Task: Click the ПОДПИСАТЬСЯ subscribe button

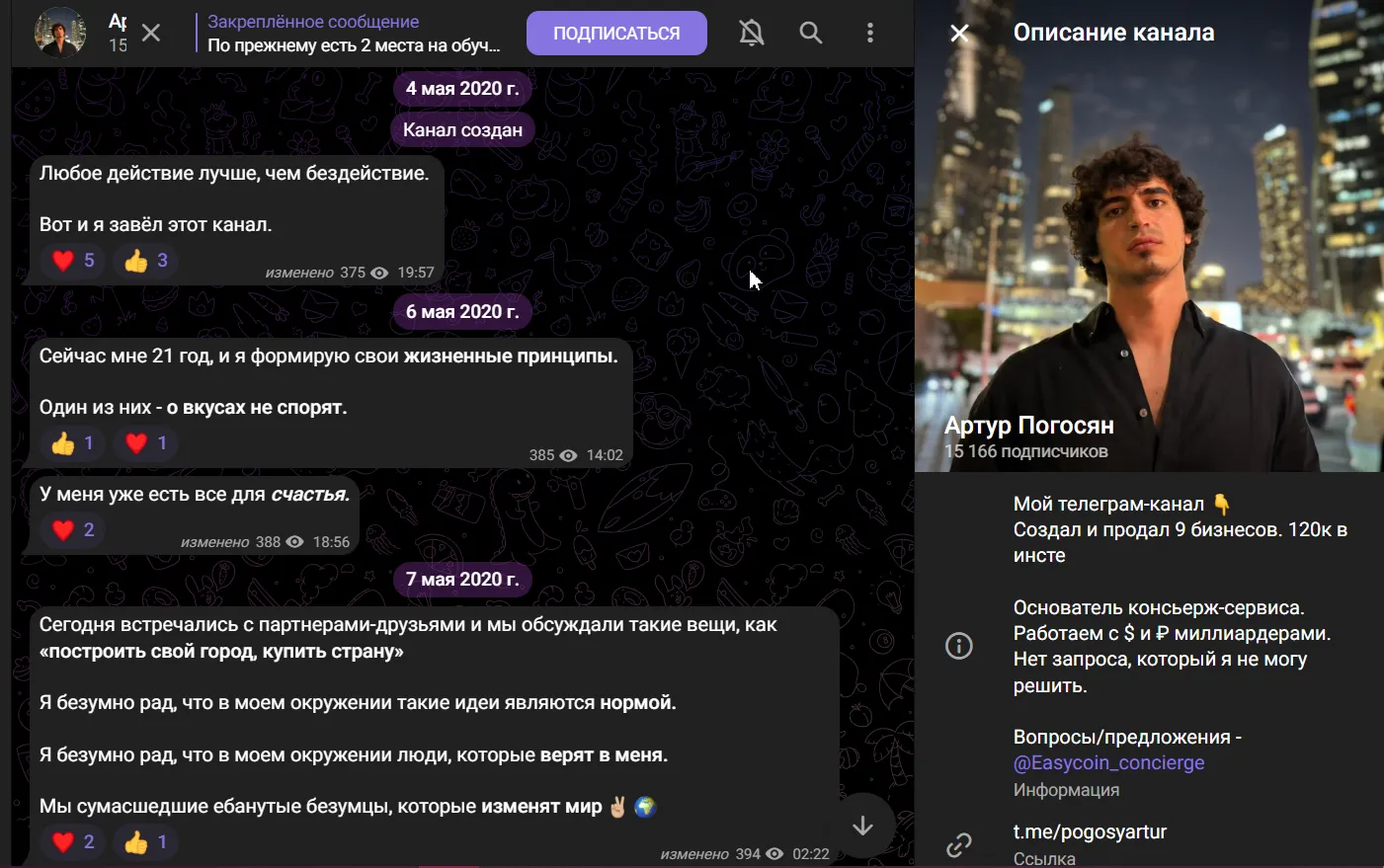Action: click(x=616, y=34)
